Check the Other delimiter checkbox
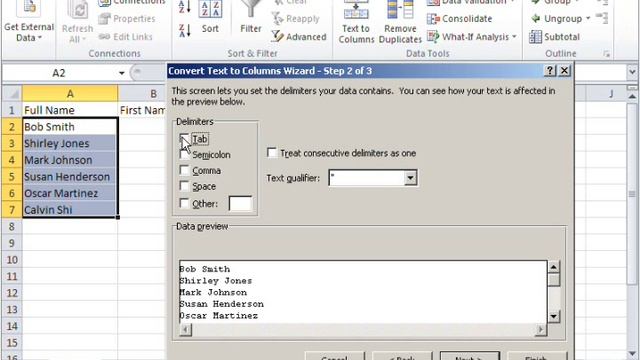The width and height of the screenshot is (640, 360). [x=184, y=203]
